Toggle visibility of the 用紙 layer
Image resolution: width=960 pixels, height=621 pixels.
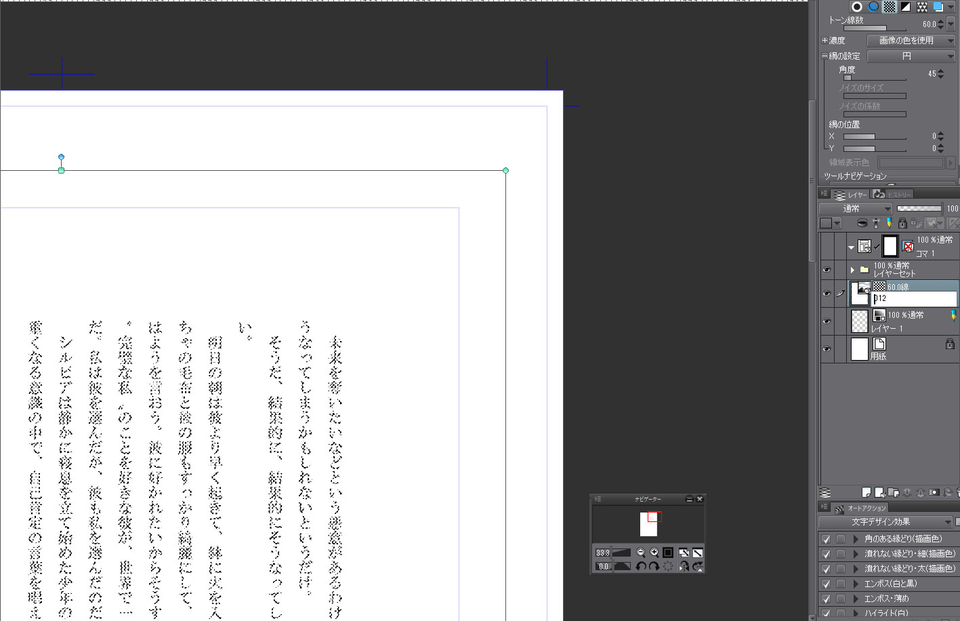tap(827, 348)
